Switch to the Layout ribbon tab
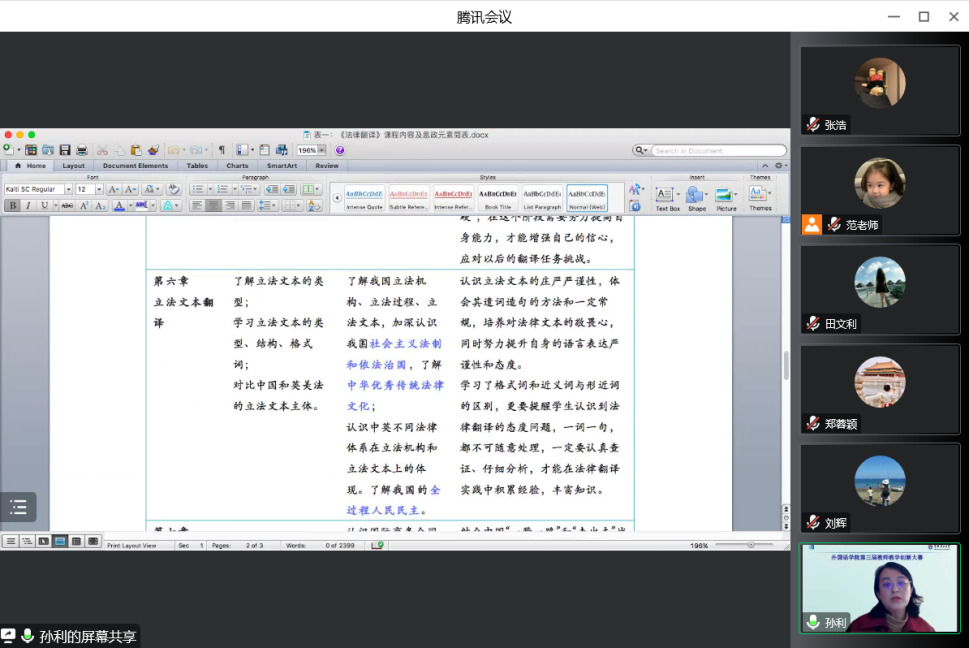The image size is (969, 648). point(74,166)
